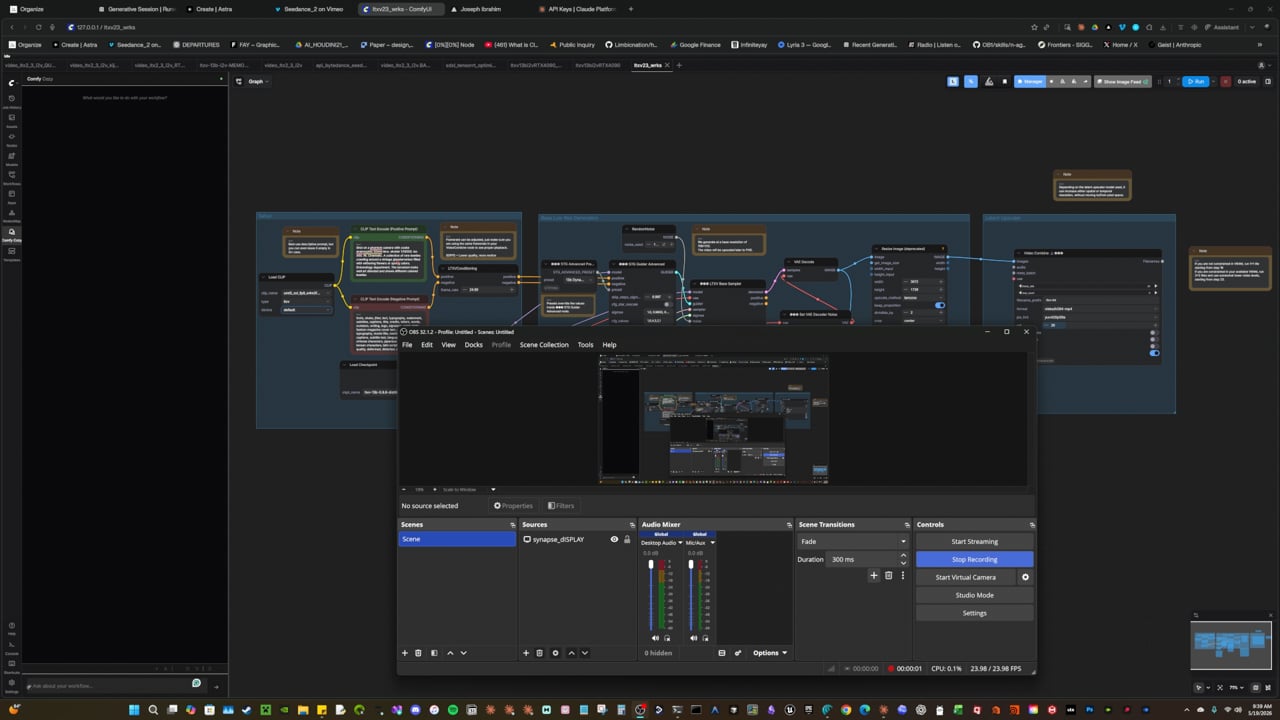Open the Fade transition dropdown
Screen dimensions: 1280x720
pos(852,541)
